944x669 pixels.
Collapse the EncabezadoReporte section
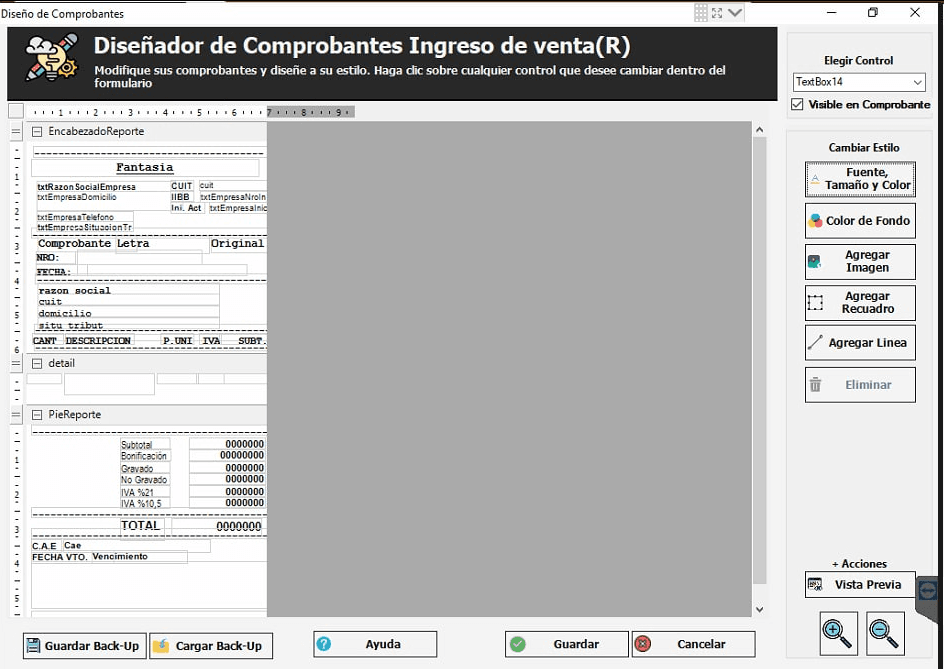(x=37, y=131)
